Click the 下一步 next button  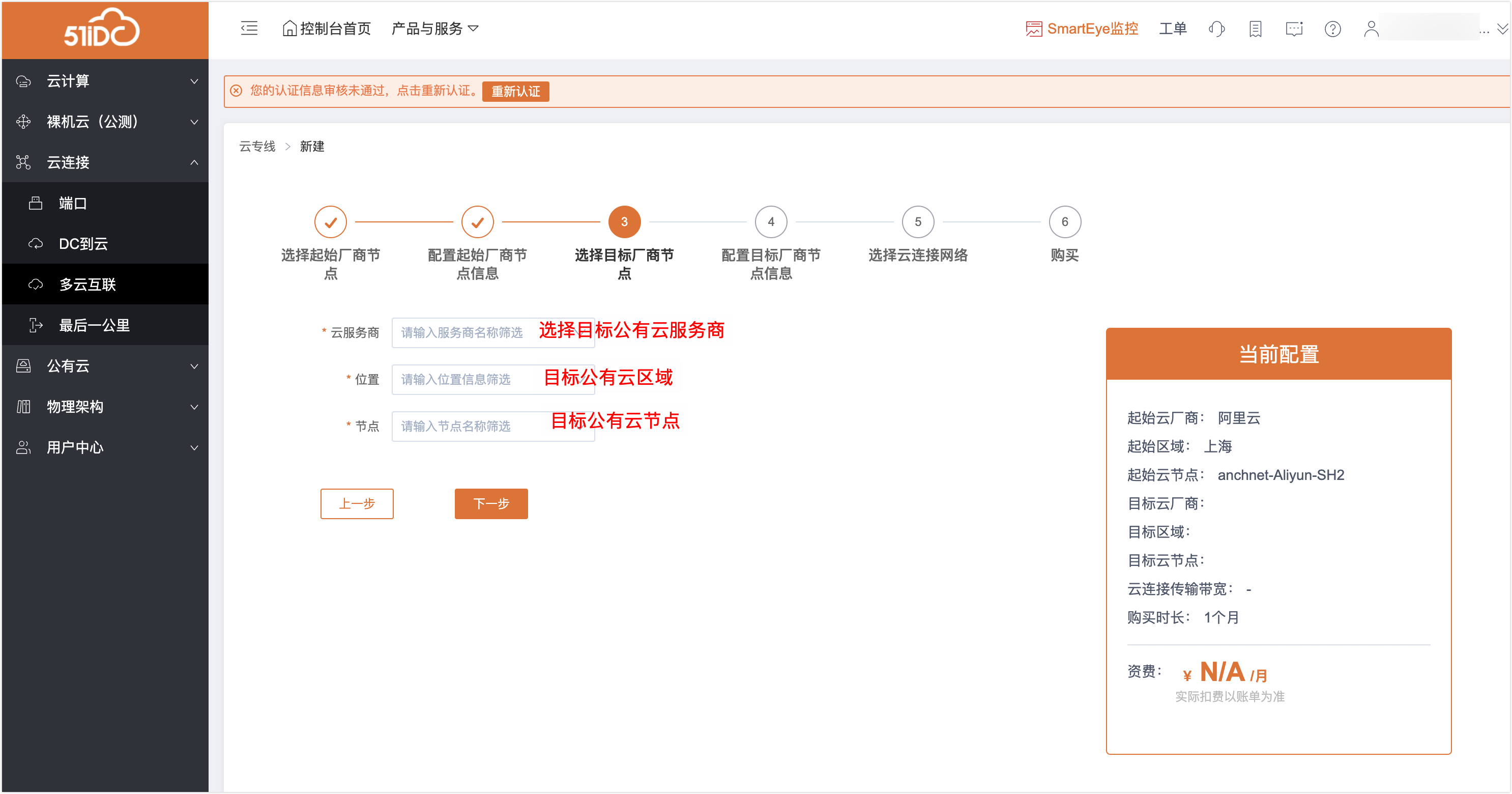tap(491, 503)
